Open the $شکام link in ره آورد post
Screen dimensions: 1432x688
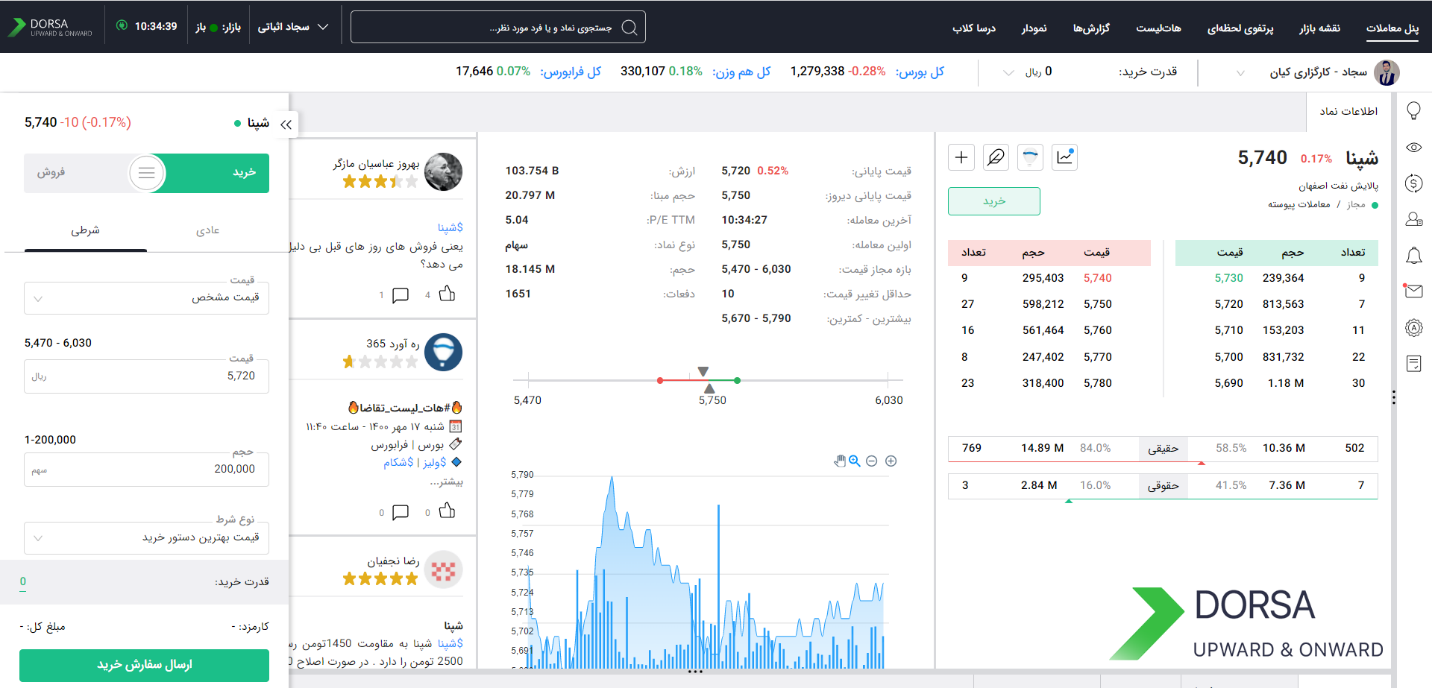(x=400, y=462)
